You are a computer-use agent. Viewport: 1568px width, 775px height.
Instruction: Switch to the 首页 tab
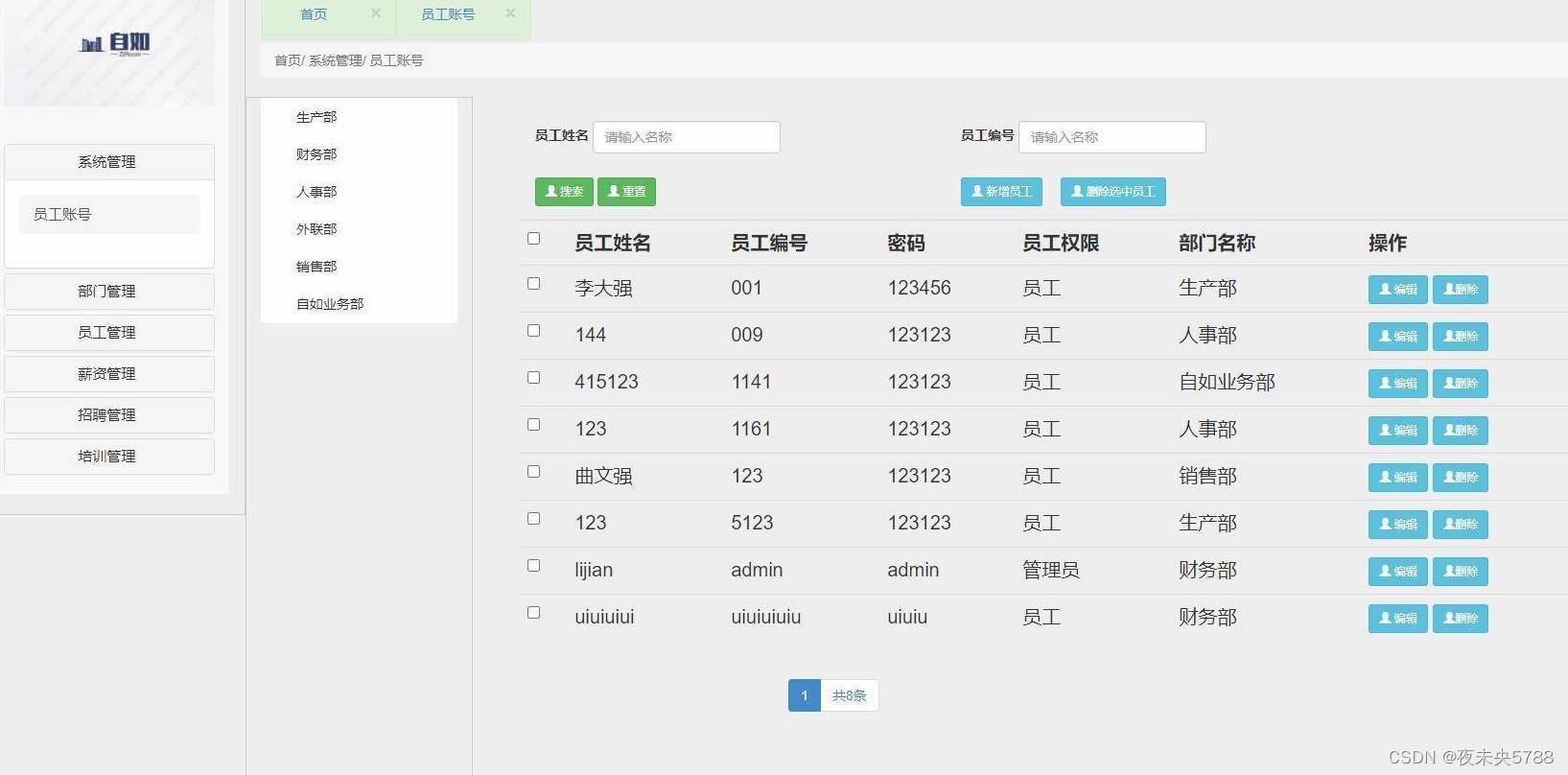point(314,14)
